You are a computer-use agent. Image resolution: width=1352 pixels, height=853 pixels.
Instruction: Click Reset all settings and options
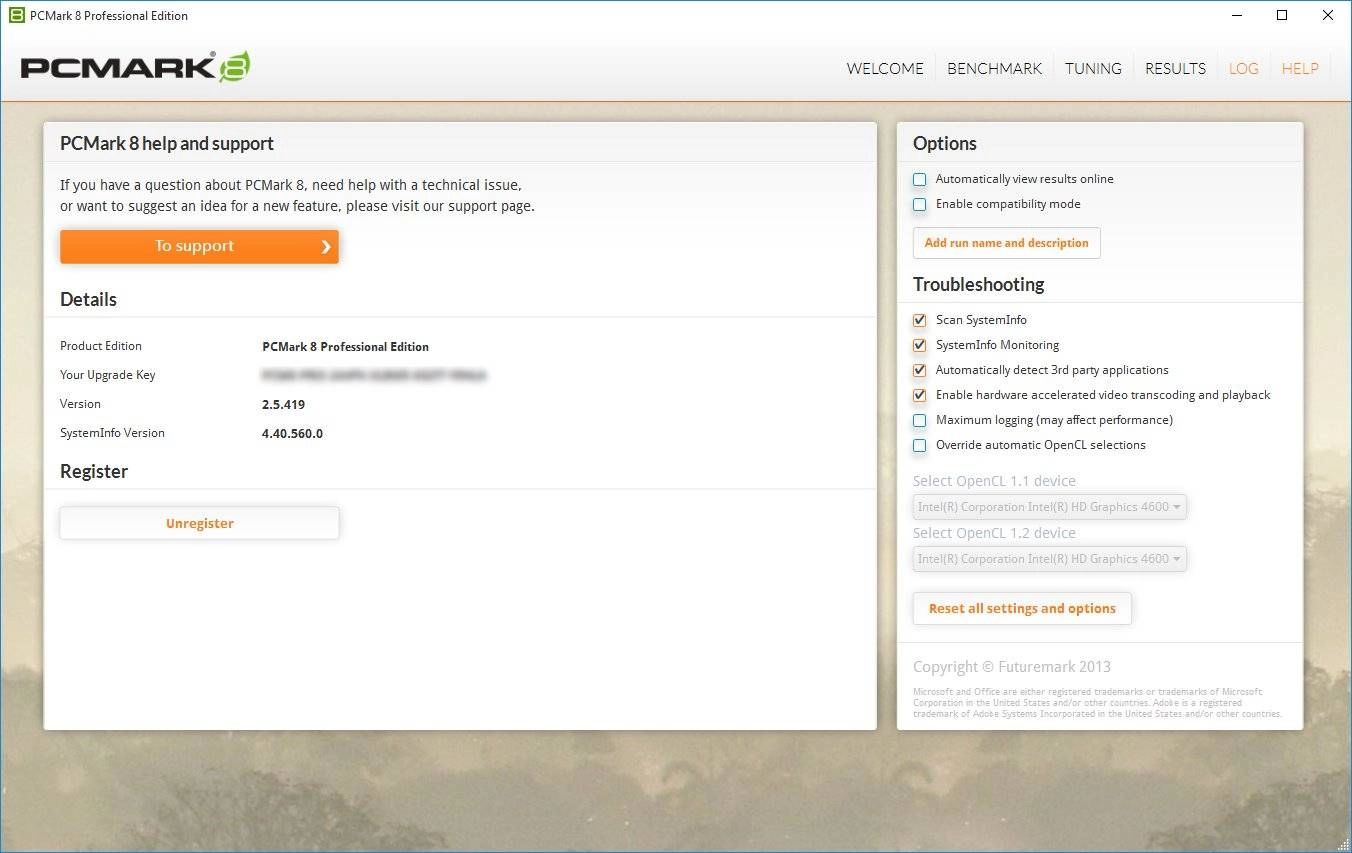(x=1022, y=608)
